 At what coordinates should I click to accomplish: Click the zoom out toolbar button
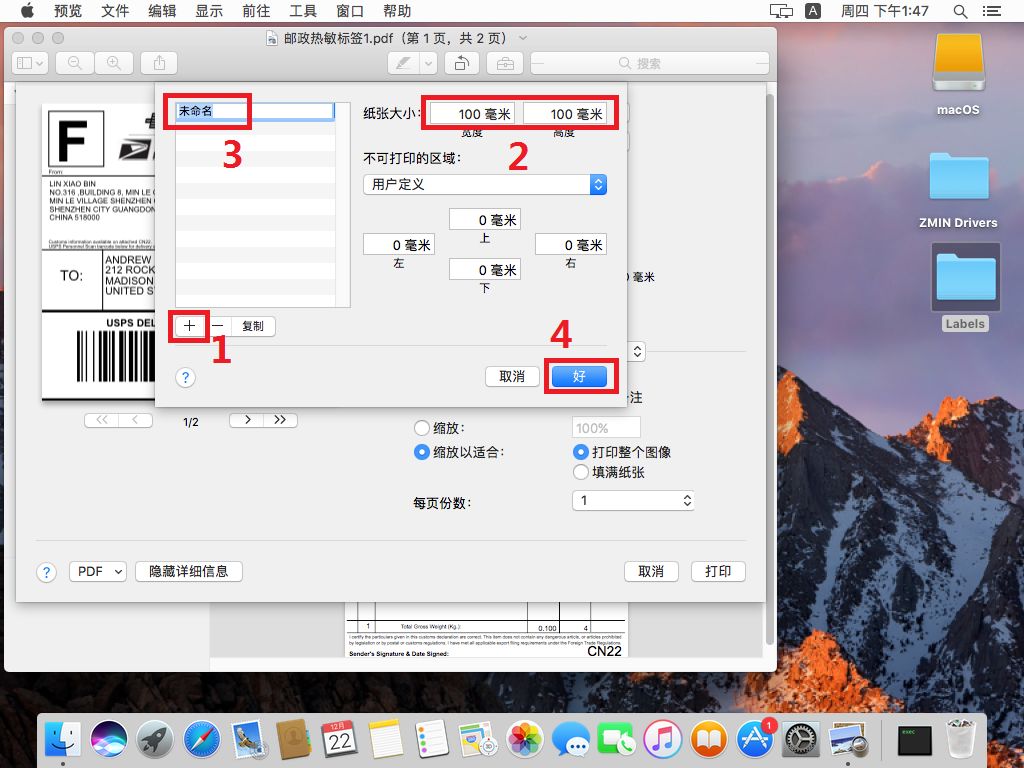click(x=75, y=63)
